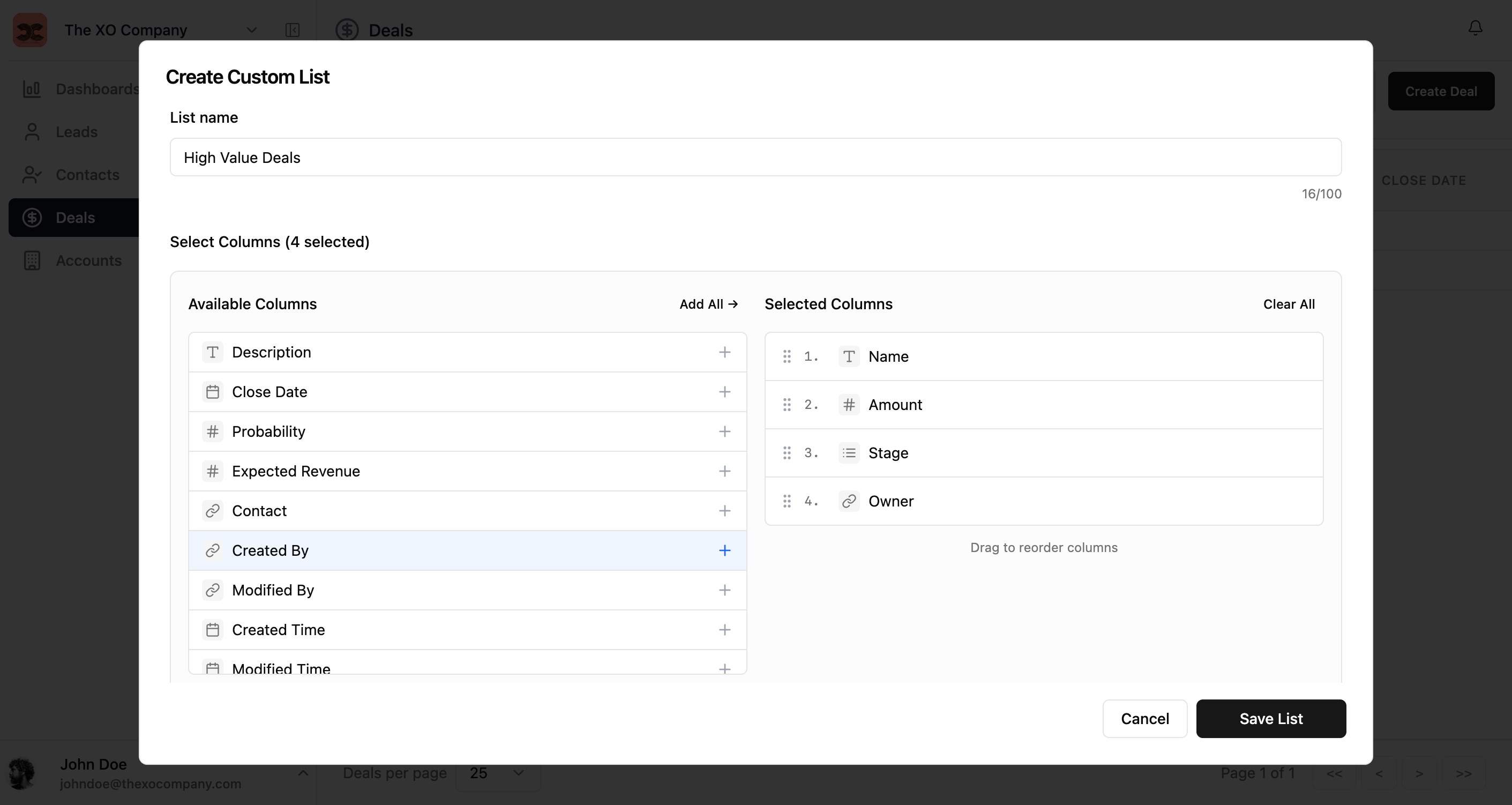
Task: Select Deals in the sidebar
Action: tap(73, 218)
